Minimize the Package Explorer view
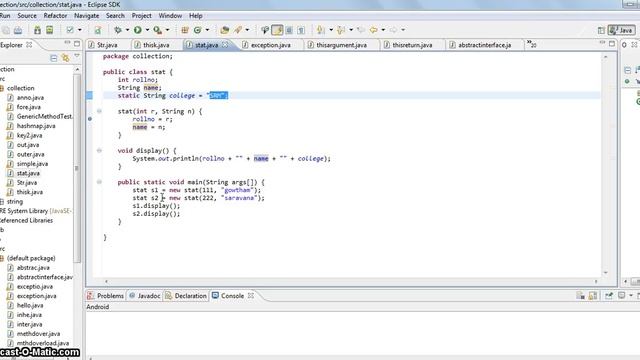 (67, 43)
